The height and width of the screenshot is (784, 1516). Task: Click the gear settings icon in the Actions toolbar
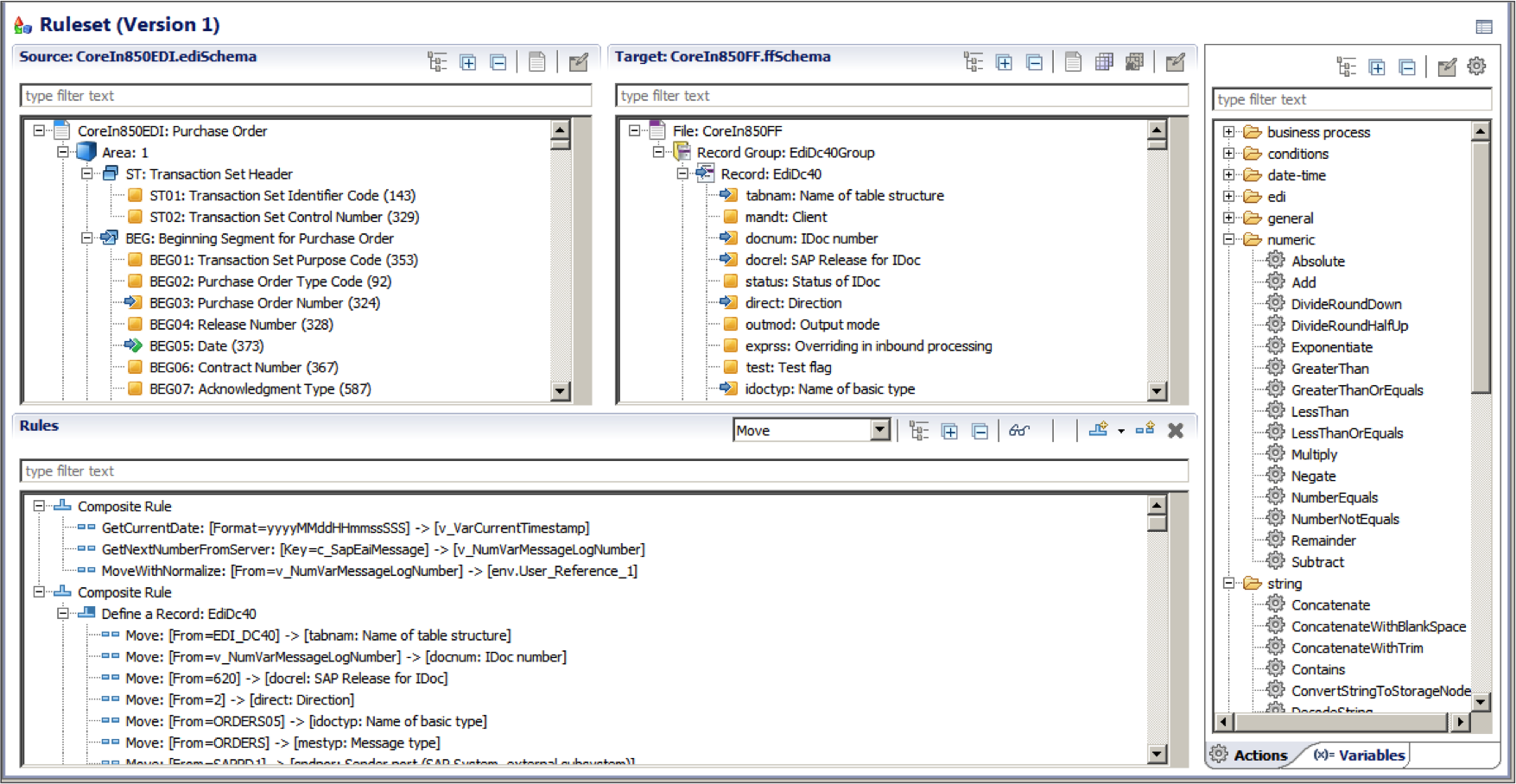[x=1477, y=66]
